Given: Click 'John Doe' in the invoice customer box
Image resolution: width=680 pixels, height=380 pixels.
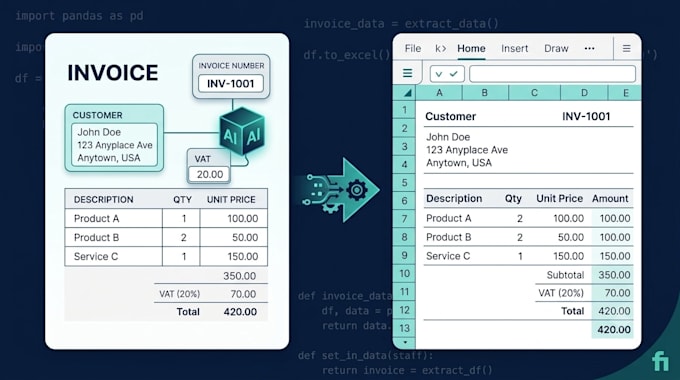Looking at the screenshot, I should point(99,132).
